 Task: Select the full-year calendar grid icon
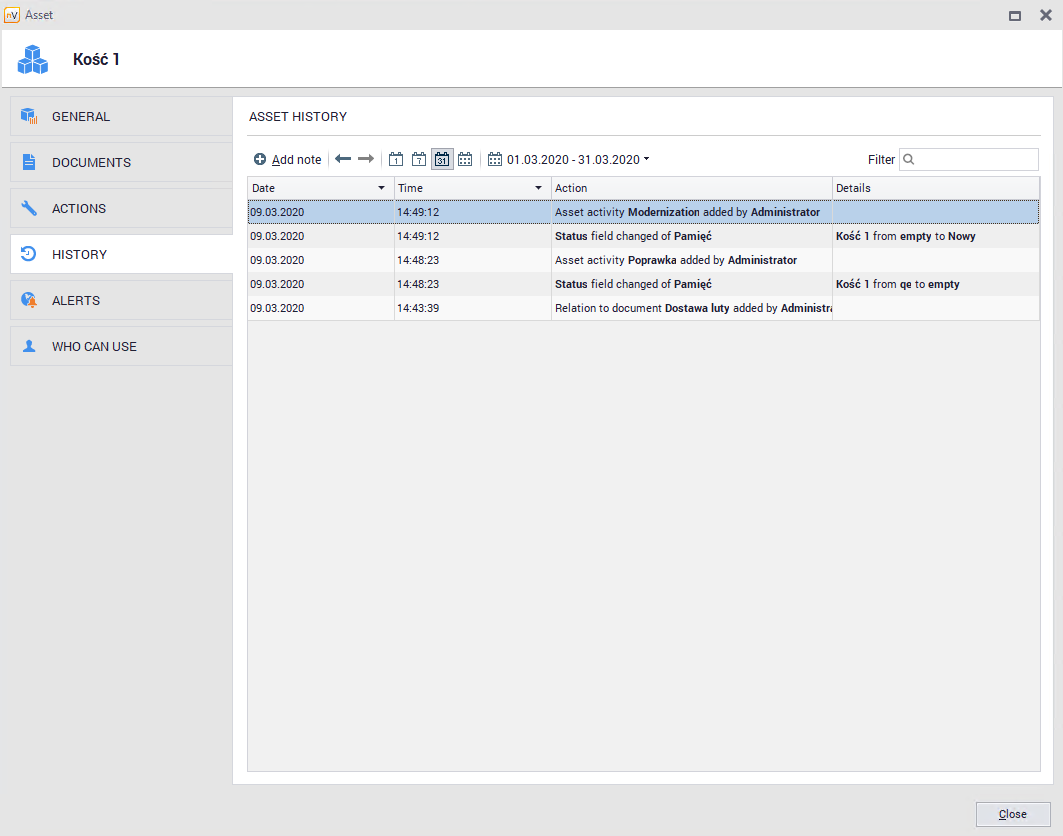465,159
